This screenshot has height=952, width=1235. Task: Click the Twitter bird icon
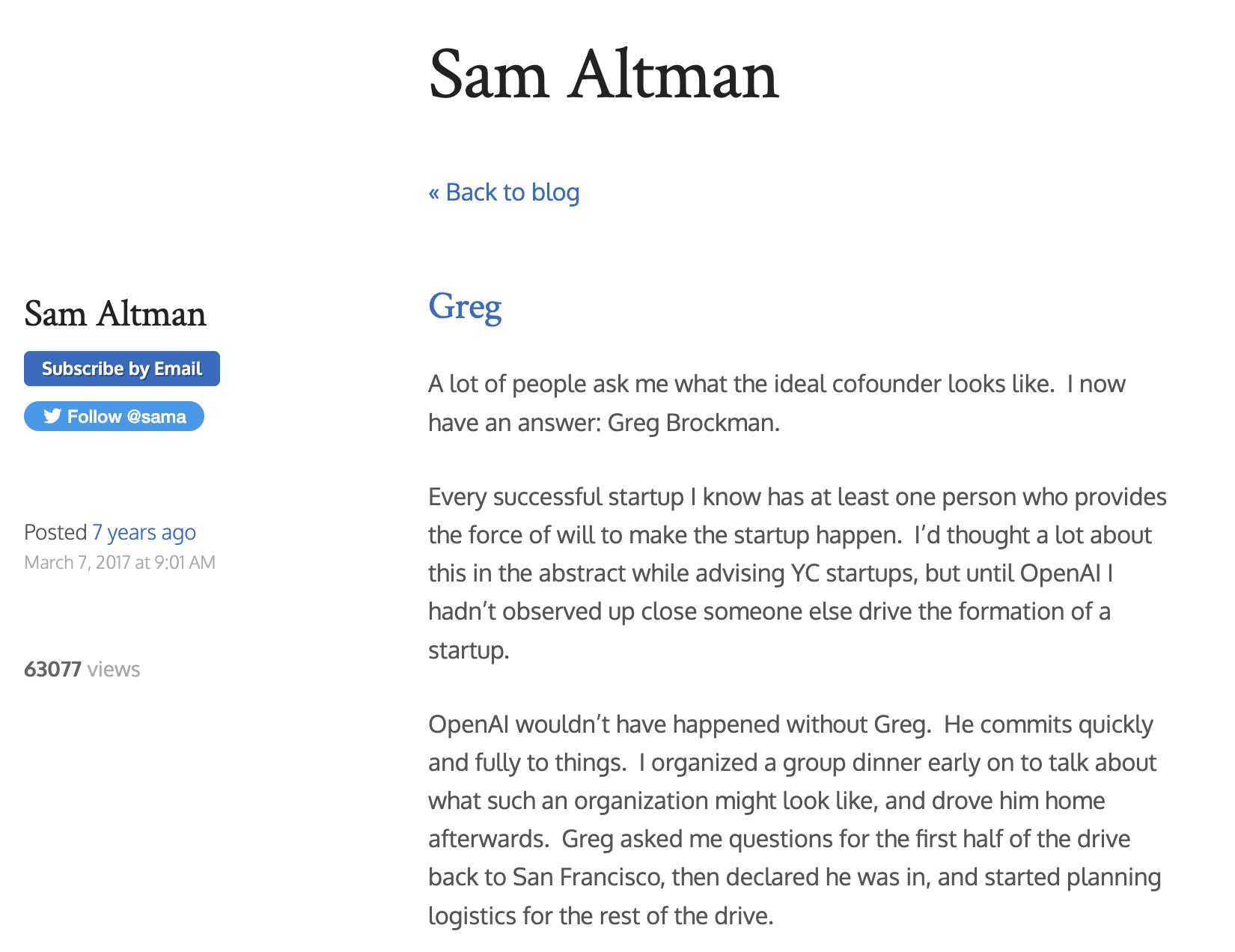(x=52, y=416)
